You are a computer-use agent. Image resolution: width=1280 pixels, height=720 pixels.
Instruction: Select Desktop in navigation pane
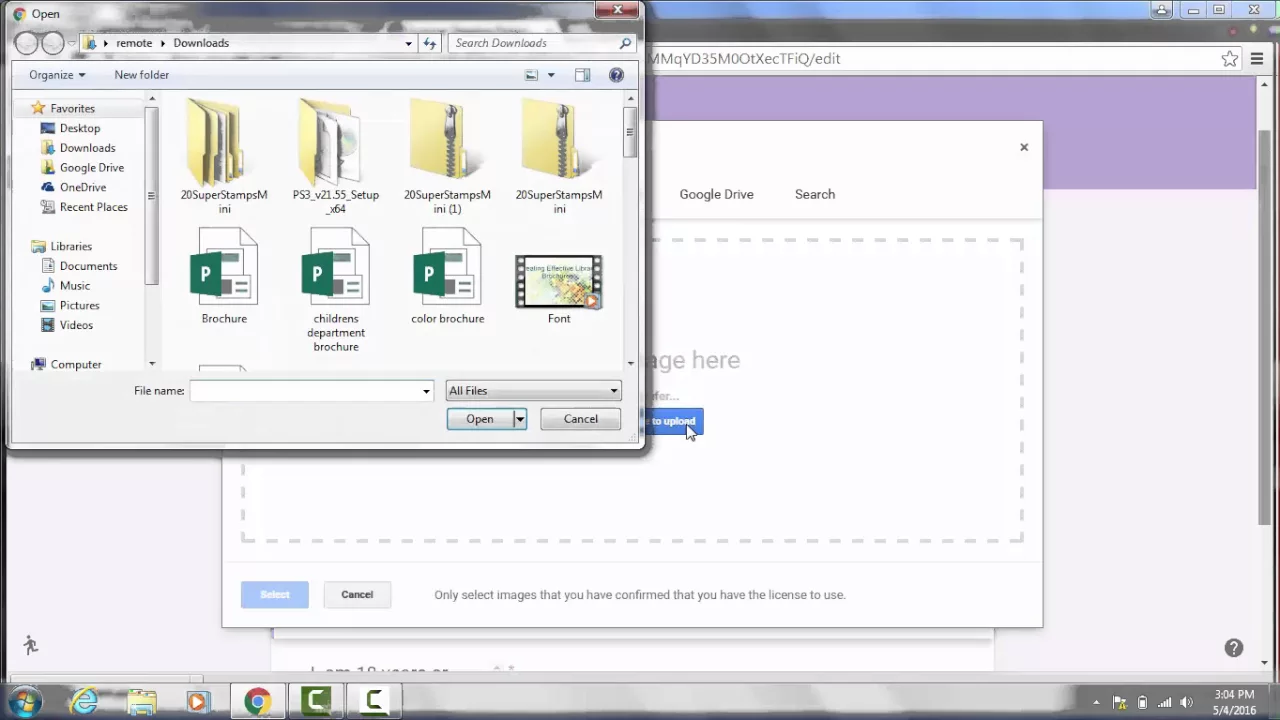[x=79, y=128]
